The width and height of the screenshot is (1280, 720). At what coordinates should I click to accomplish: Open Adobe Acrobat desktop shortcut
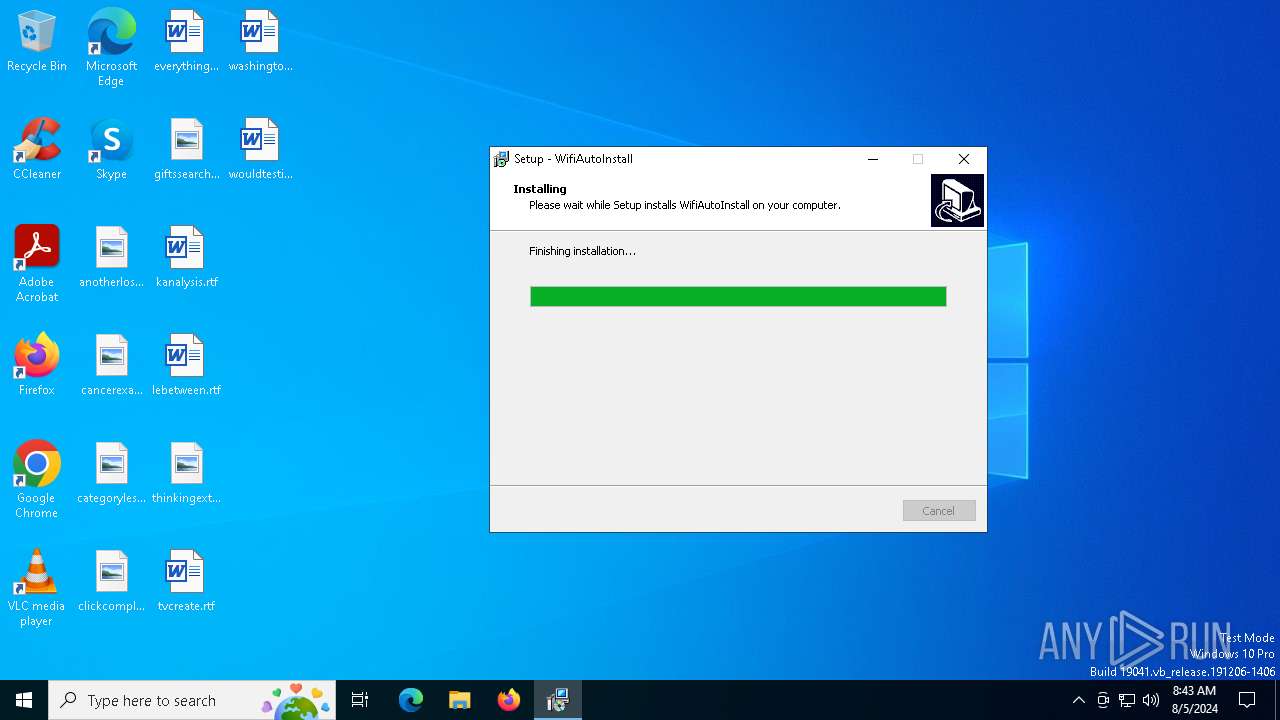37,264
